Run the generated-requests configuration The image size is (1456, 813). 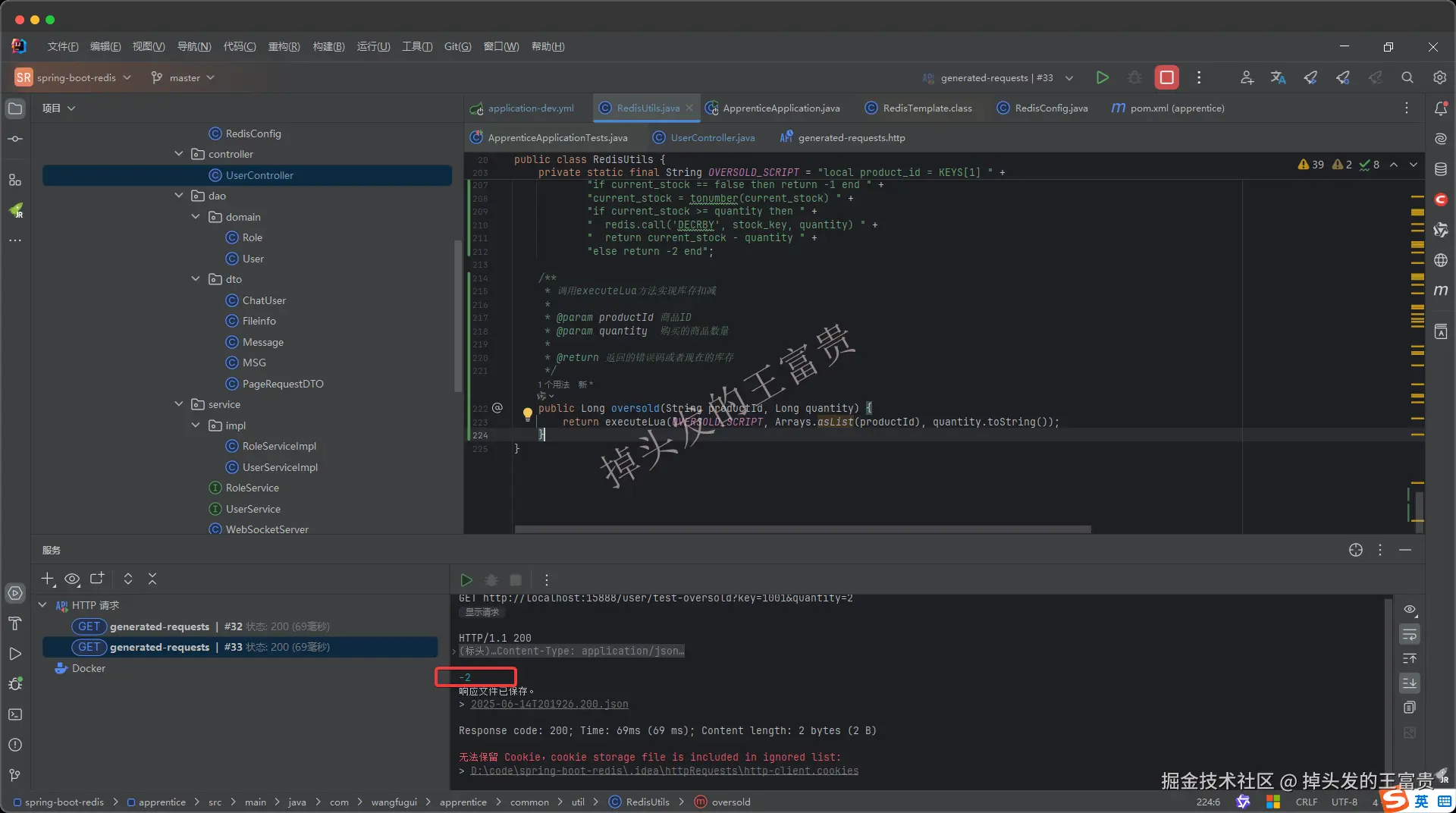click(x=1102, y=77)
